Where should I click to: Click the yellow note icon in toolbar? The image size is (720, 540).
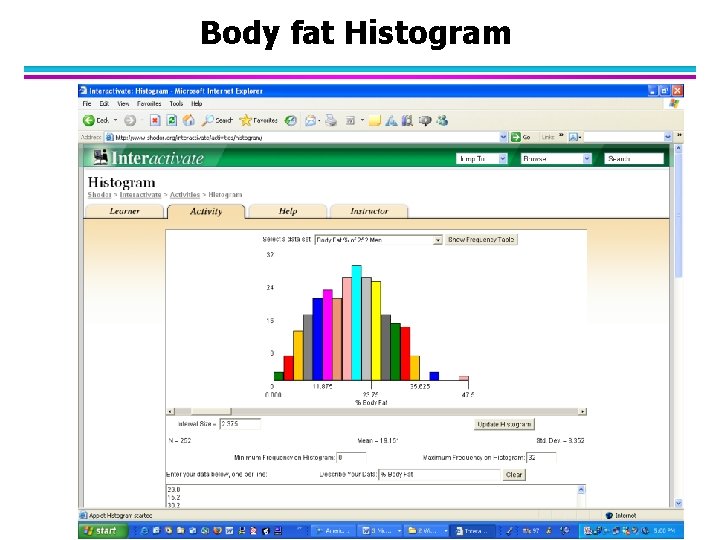click(x=375, y=121)
